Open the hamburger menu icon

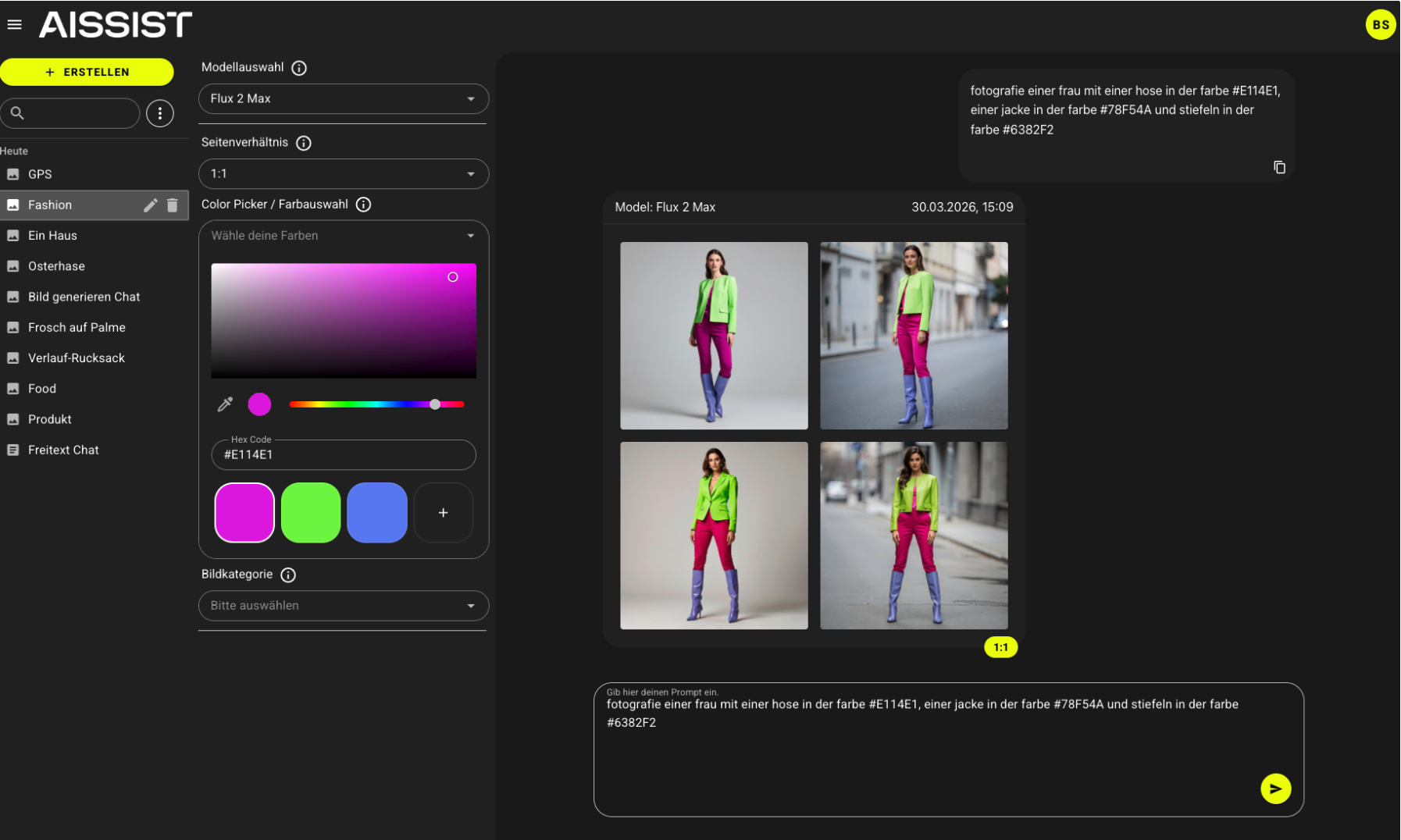click(x=14, y=25)
